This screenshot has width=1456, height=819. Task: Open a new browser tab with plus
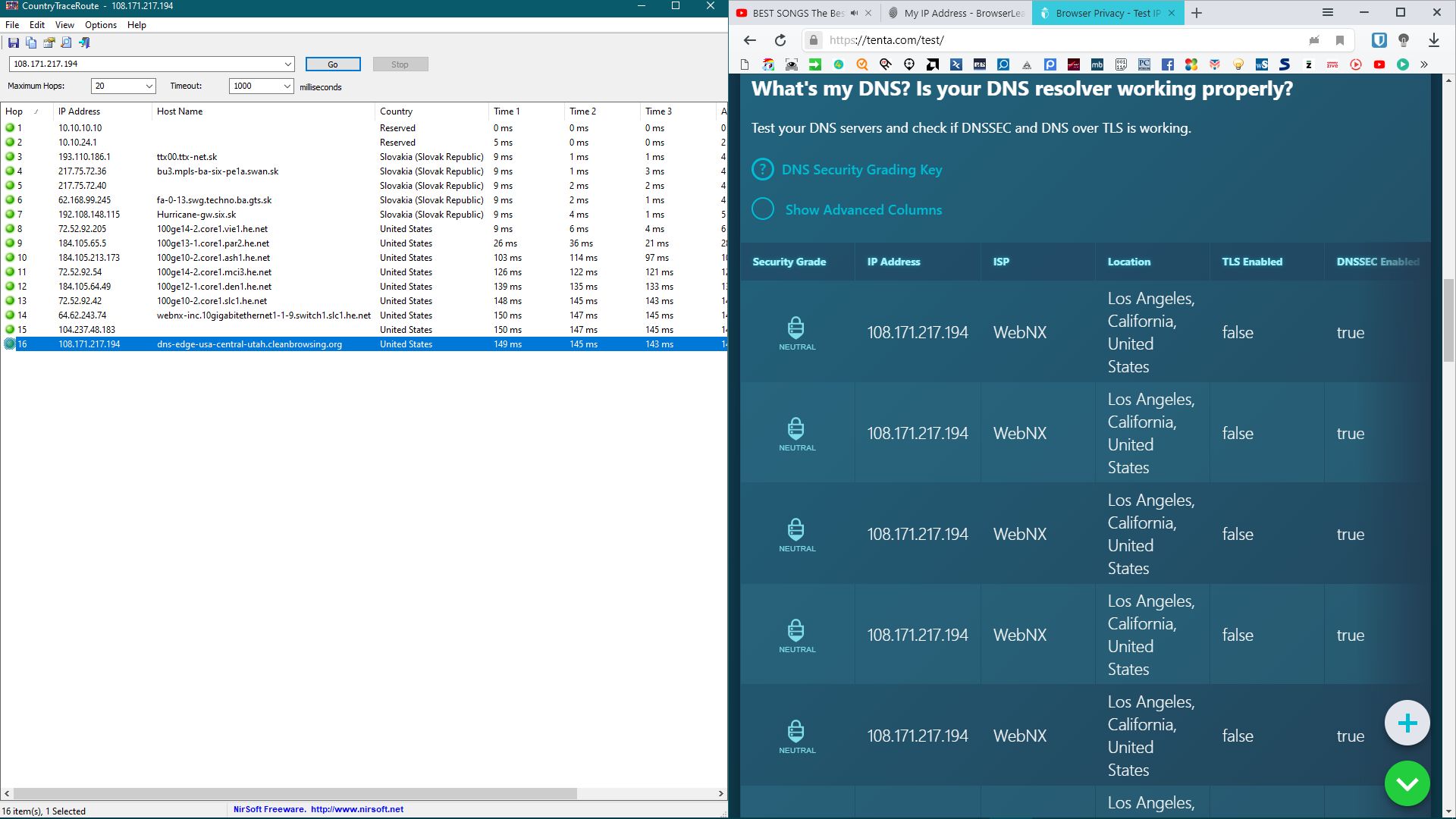1197,13
